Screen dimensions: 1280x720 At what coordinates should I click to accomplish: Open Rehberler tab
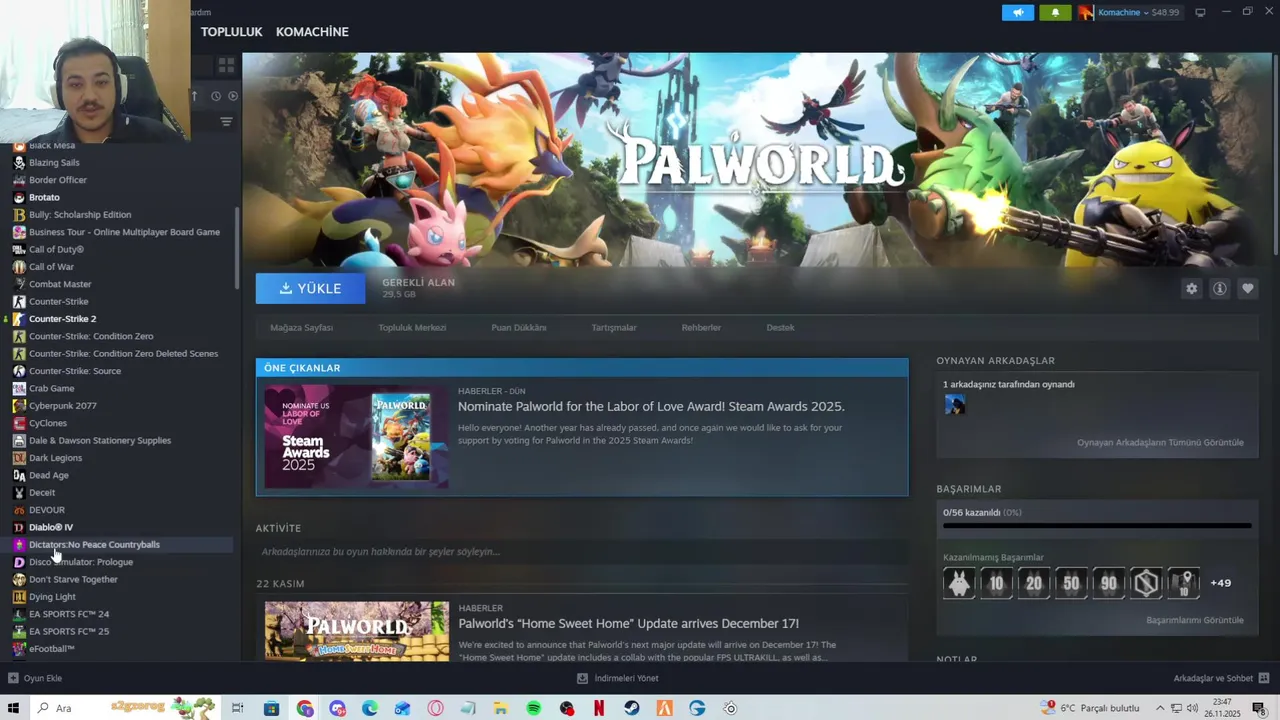pos(701,327)
